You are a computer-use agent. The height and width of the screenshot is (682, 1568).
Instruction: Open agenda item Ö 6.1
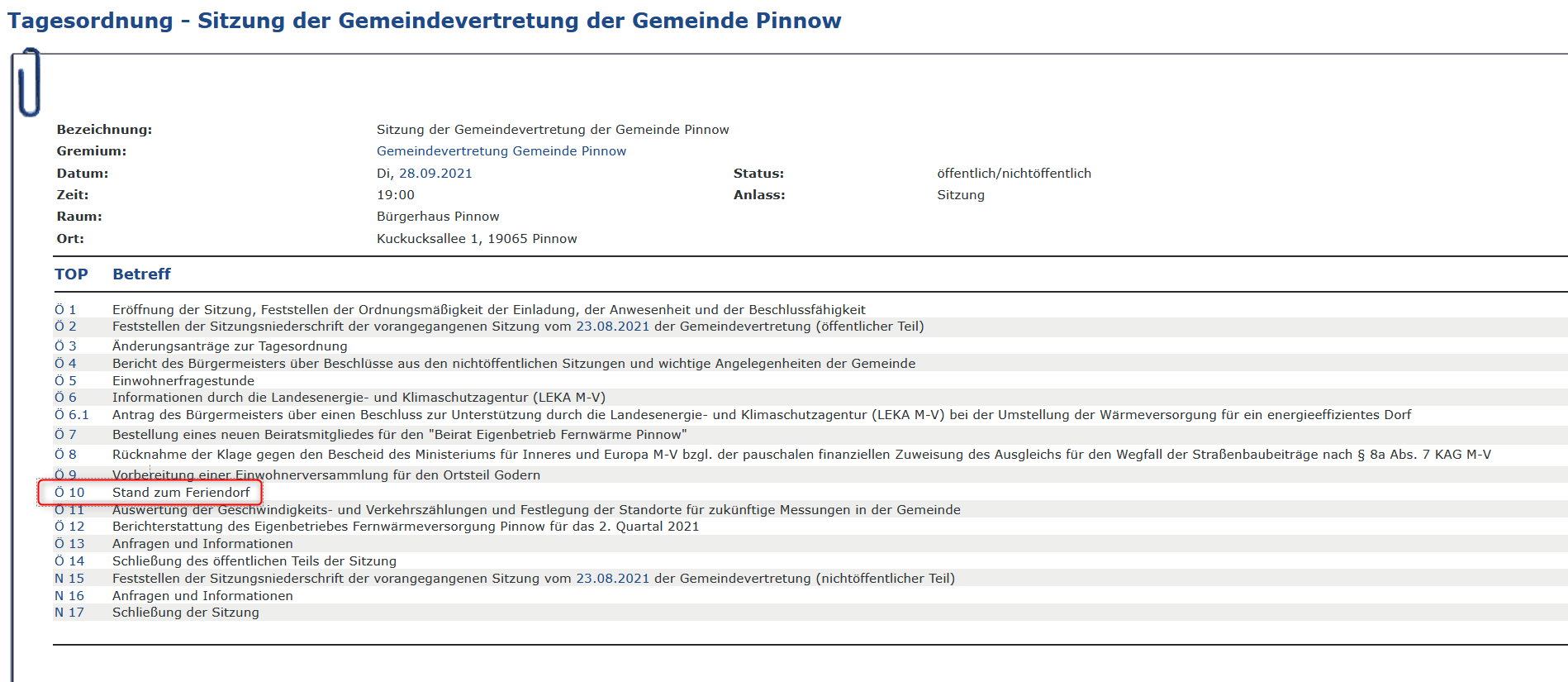coord(71,415)
